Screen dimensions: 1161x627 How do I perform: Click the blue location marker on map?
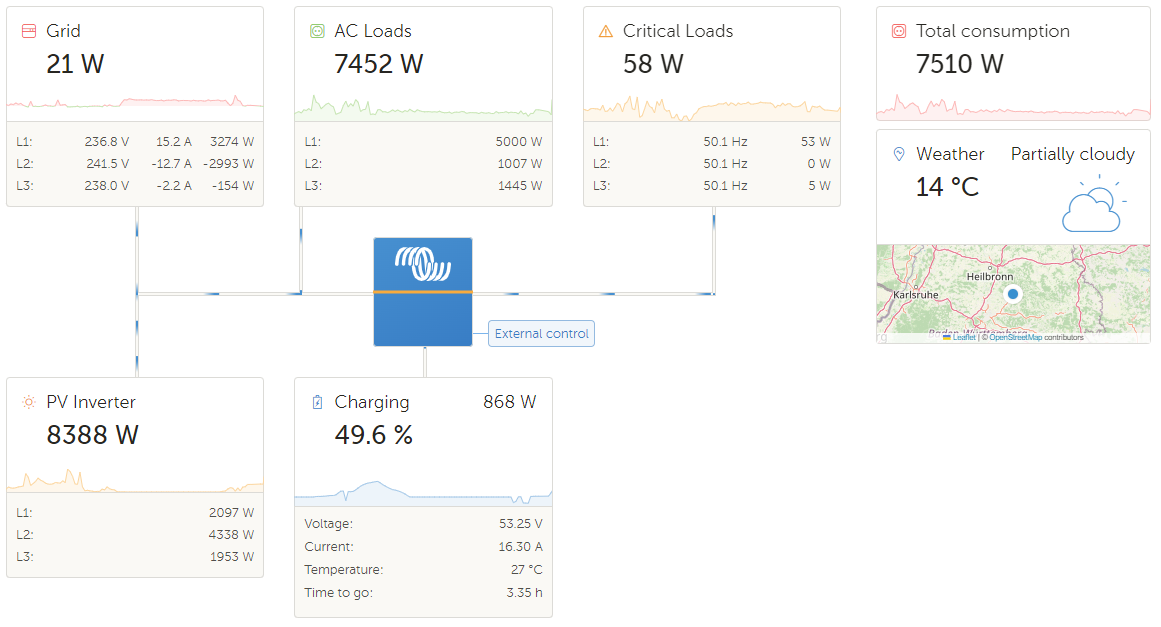(x=1012, y=294)
